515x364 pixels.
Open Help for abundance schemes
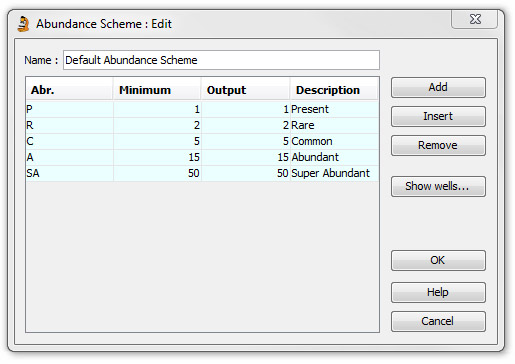[438, 292]
